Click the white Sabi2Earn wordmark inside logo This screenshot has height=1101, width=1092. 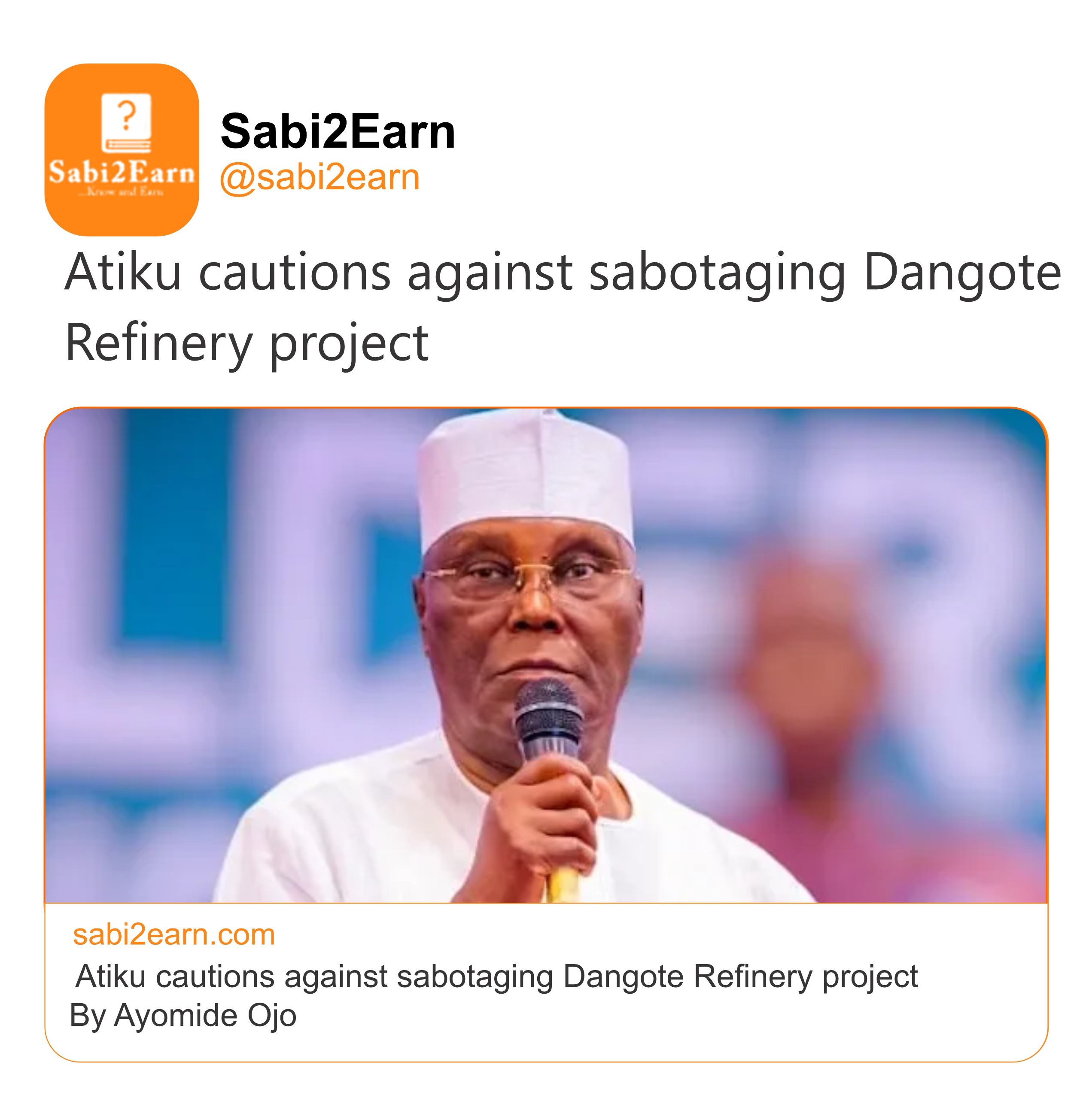tap(122, 172)
